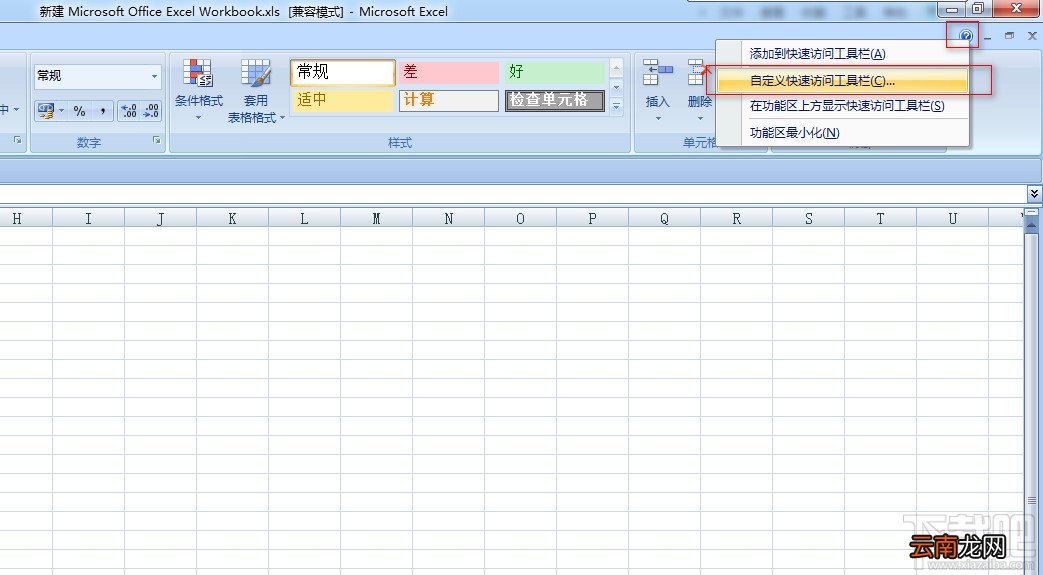Open the 常规 number format dropdown
This screenshot has height=575, width=1043.
tap(98, 76)
